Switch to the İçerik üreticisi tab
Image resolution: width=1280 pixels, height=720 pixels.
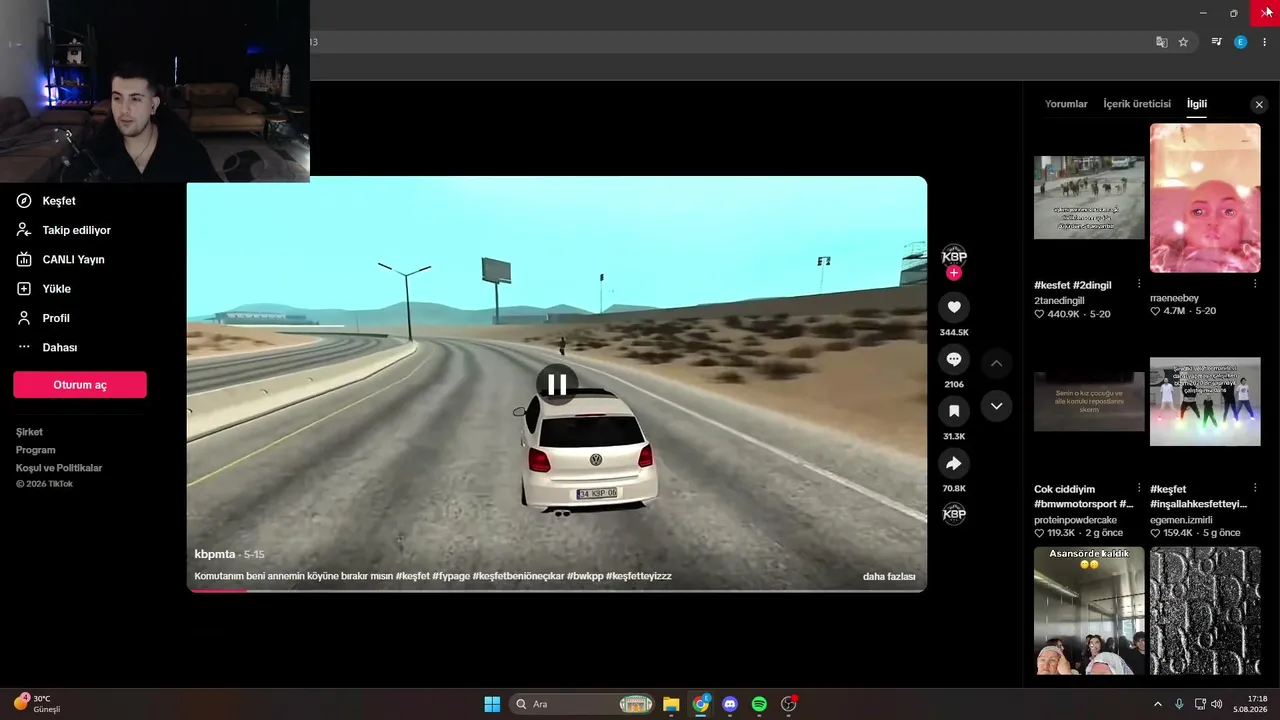click(1137, 104)
